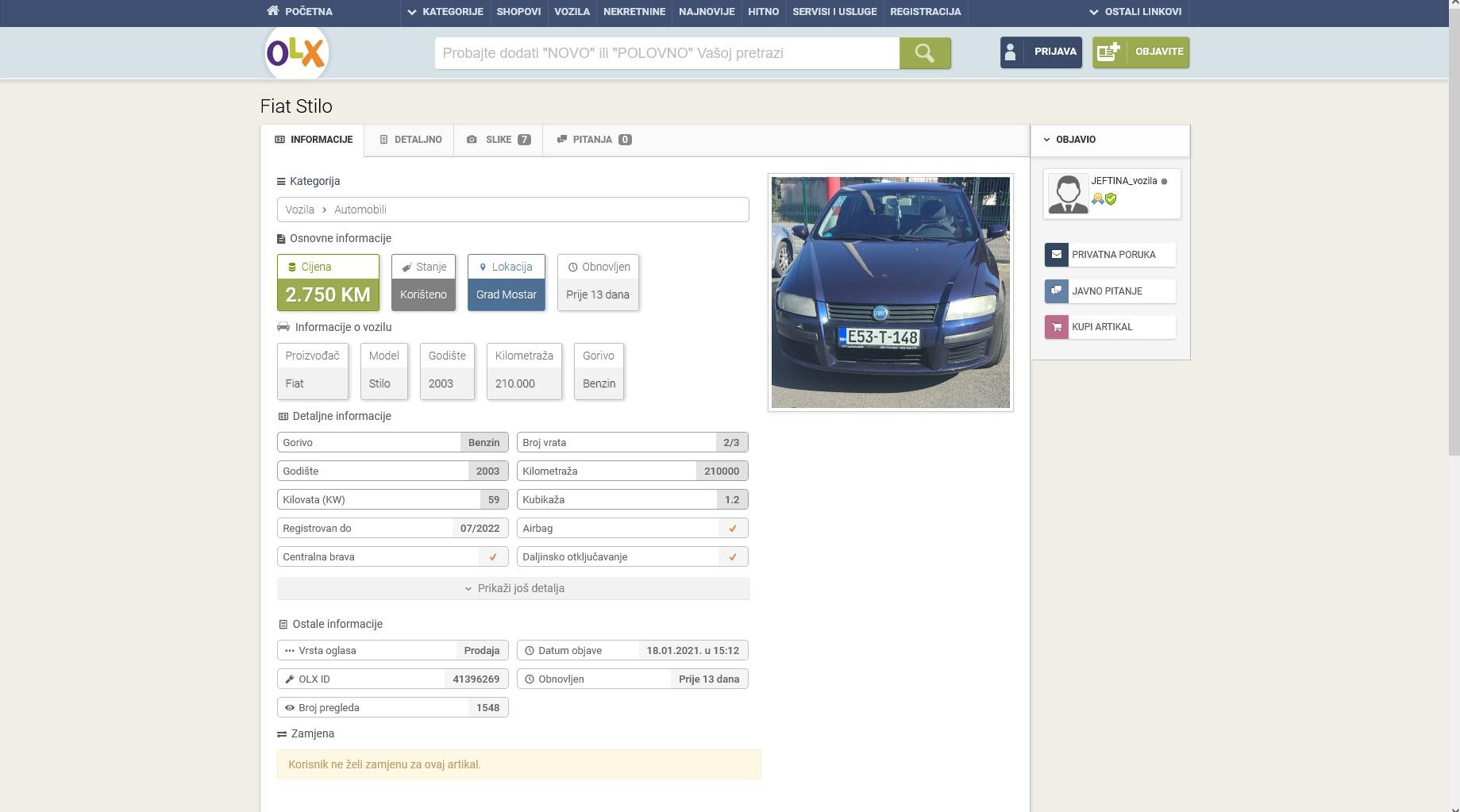Click the Centralna brava checkmark
The height and width of the screenshot is (812, 1460).
click(493, 557)
